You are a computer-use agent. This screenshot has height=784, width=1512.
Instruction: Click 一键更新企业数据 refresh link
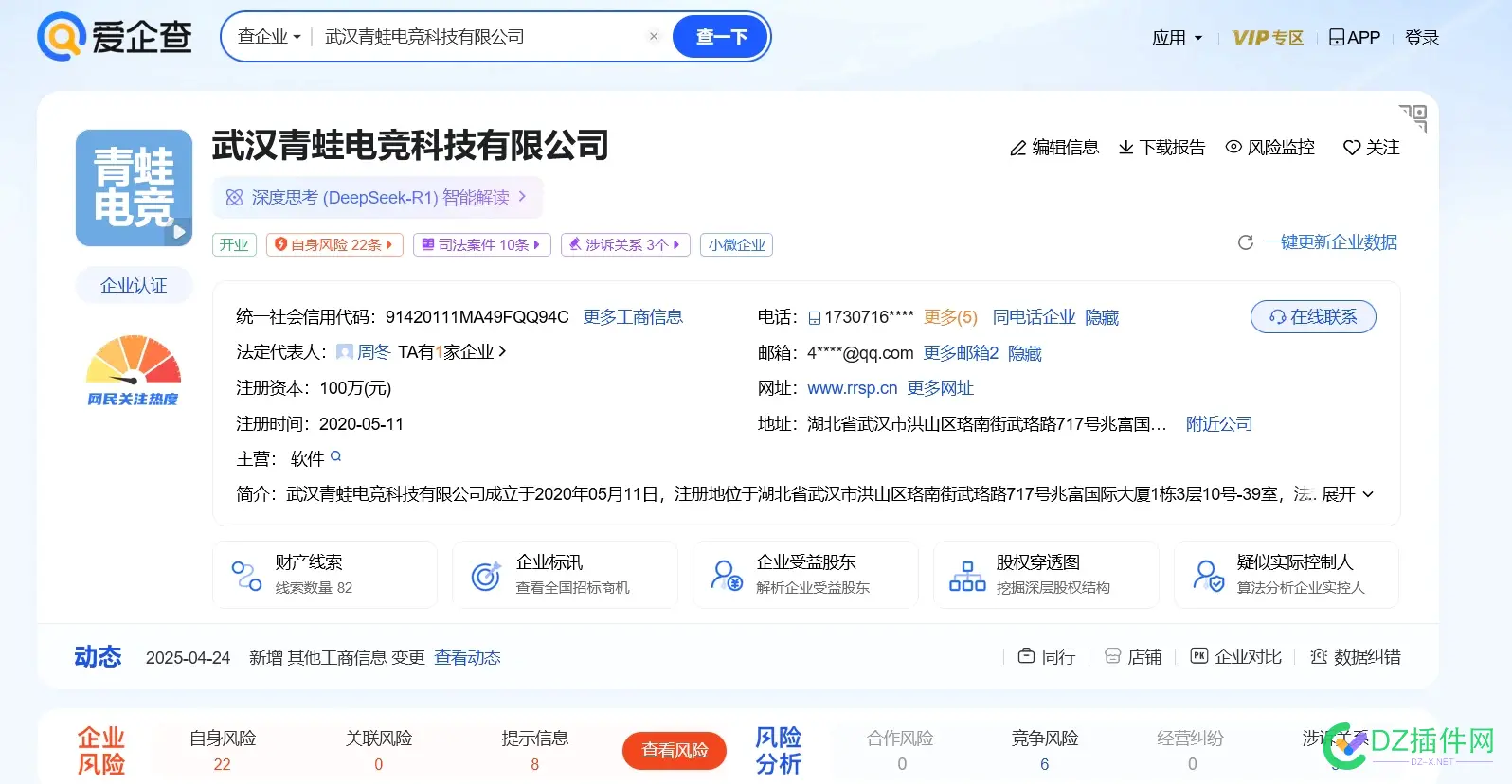point(1318,242)
